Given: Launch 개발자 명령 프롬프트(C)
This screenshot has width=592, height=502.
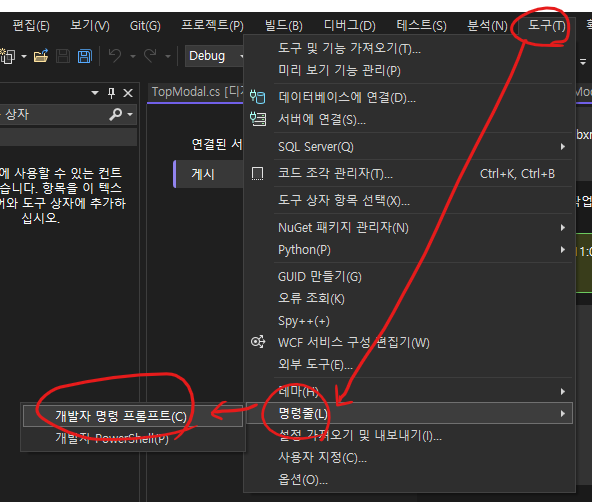Looking at the screenshot, I should click(133, 416).
